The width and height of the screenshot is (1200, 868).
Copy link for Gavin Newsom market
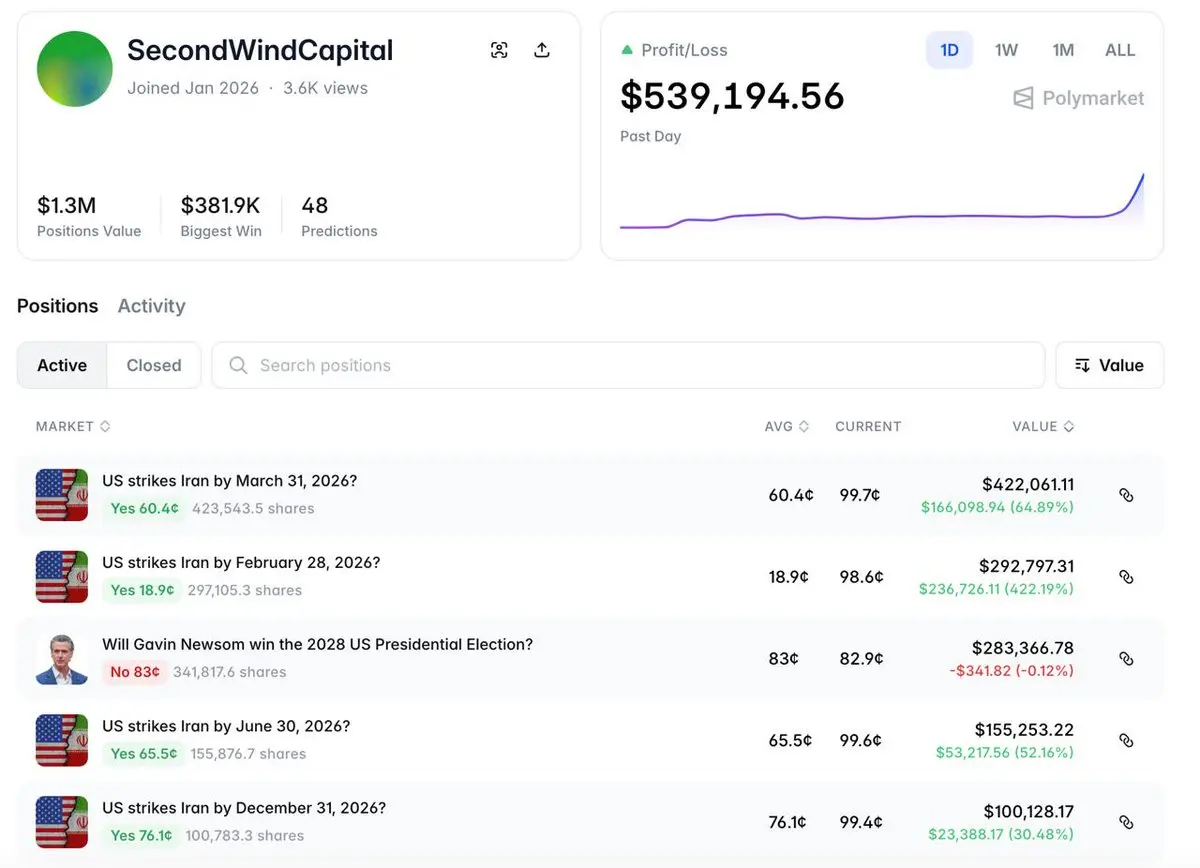pyautogui.click(x=1126, y=659)
